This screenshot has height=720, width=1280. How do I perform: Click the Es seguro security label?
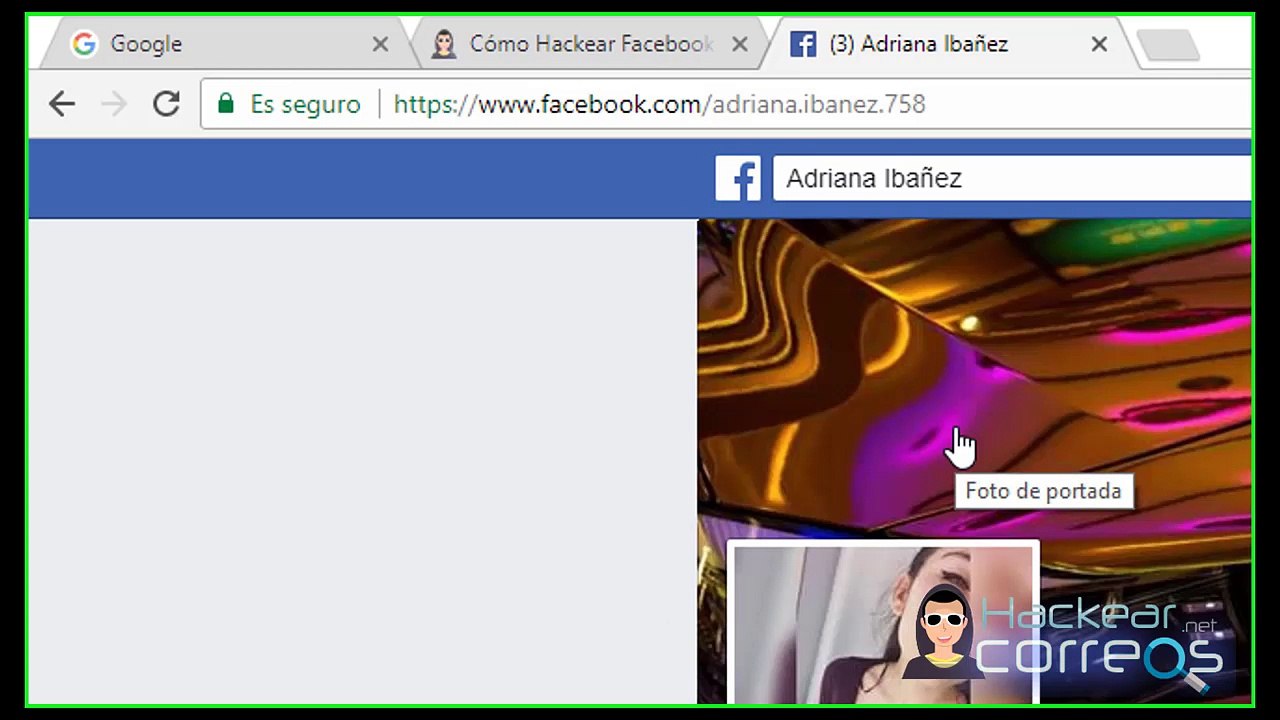tap(305, 104)
